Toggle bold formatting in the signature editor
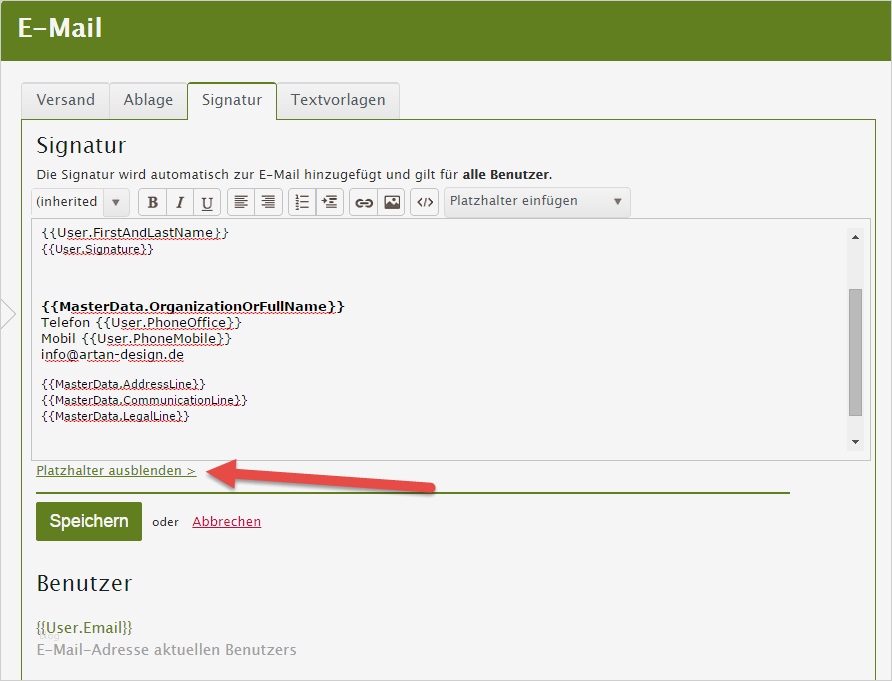The width and height of the screenshot is (892, 681). tap(152, 202)
